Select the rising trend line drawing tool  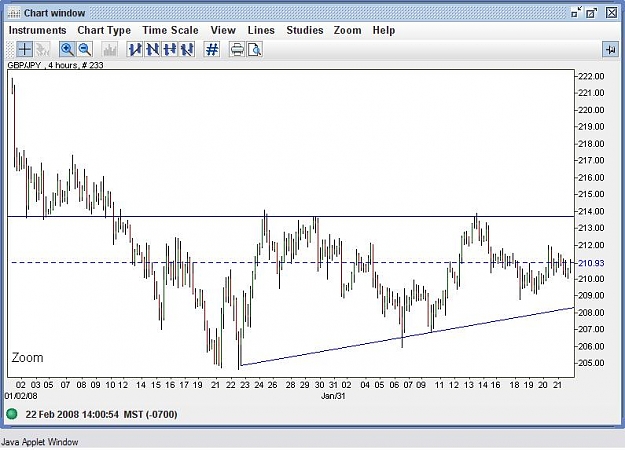(x=135, y=49)
